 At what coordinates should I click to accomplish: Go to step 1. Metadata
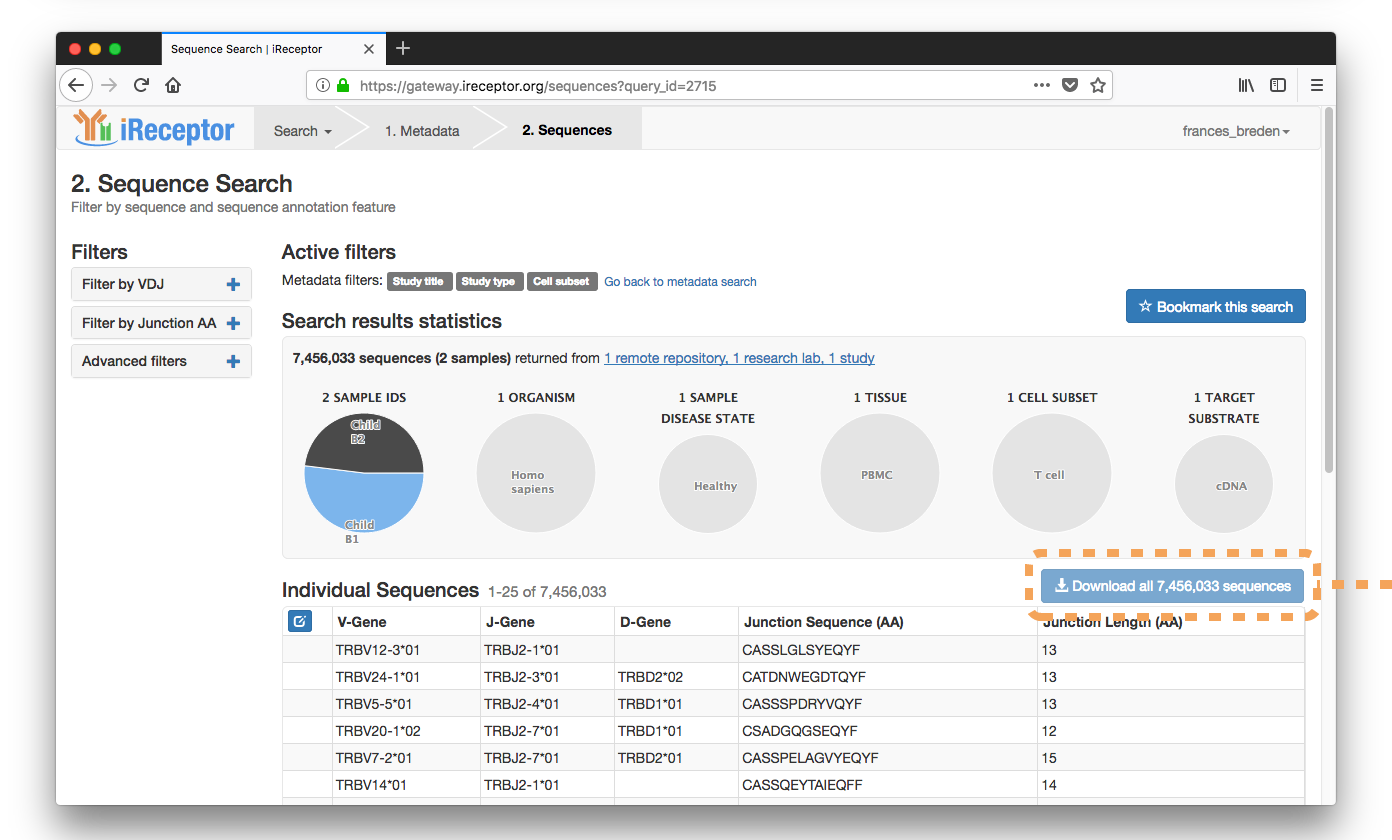[422, 131]
